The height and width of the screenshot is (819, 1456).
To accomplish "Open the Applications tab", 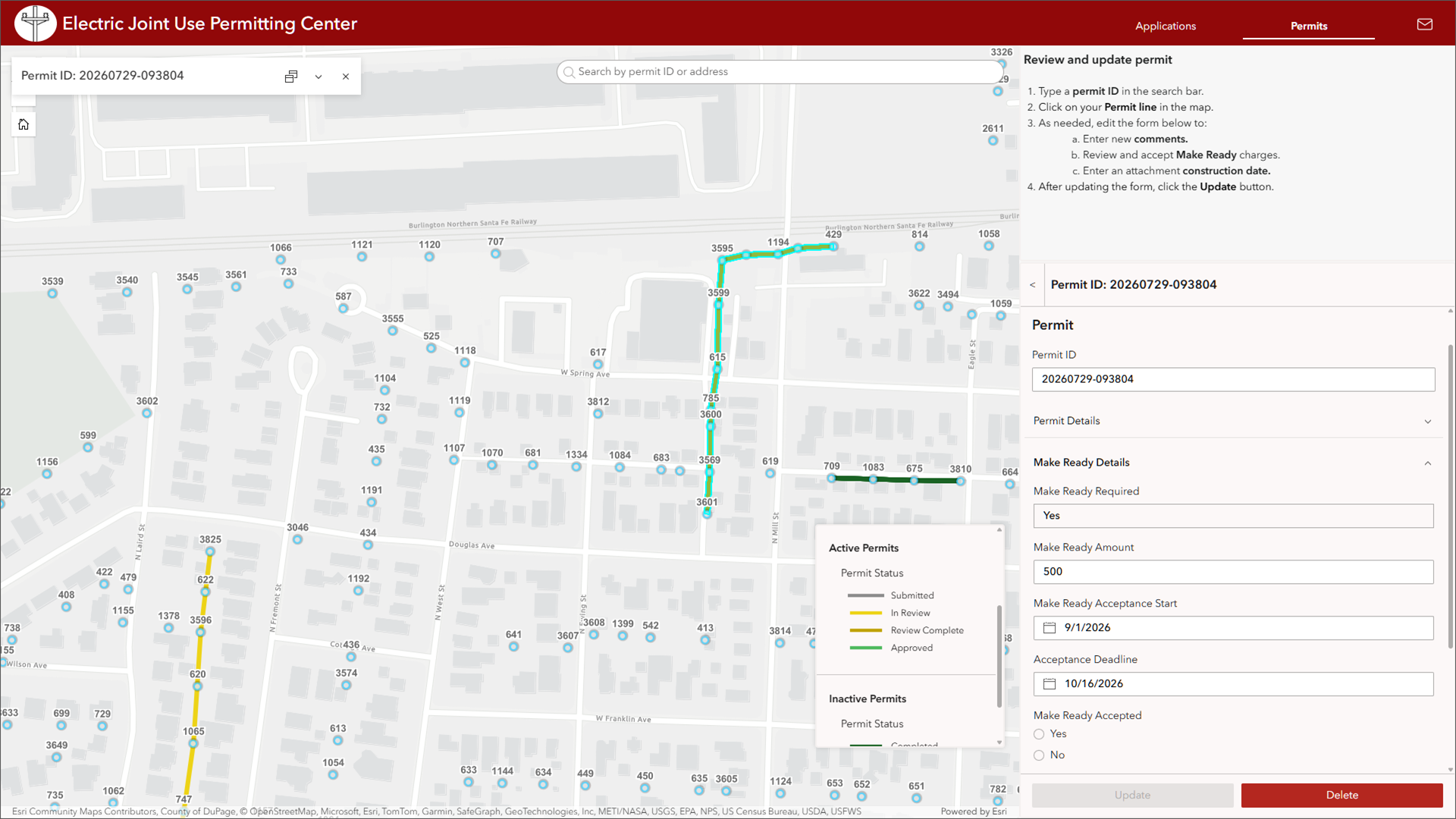I will click(1165, 26).
